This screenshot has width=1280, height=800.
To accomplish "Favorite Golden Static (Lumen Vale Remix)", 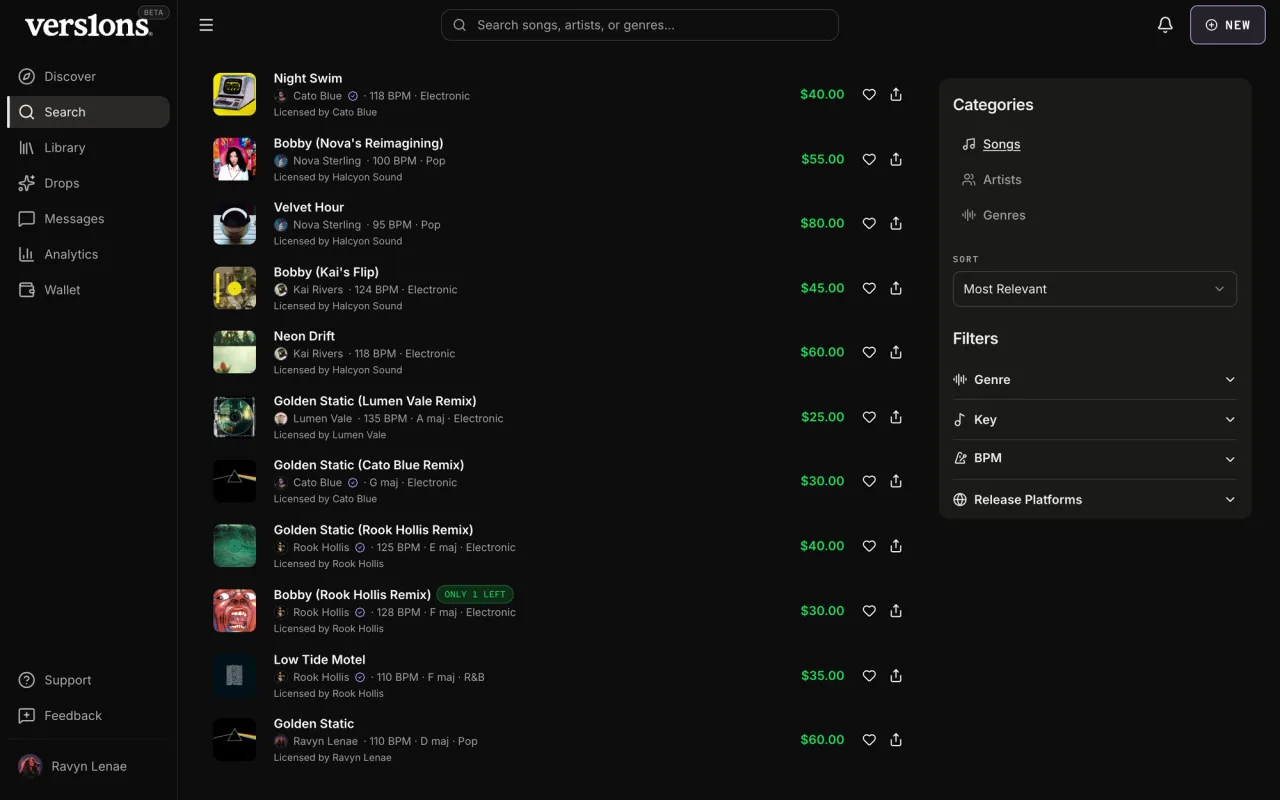I will [x=869, y=417].
